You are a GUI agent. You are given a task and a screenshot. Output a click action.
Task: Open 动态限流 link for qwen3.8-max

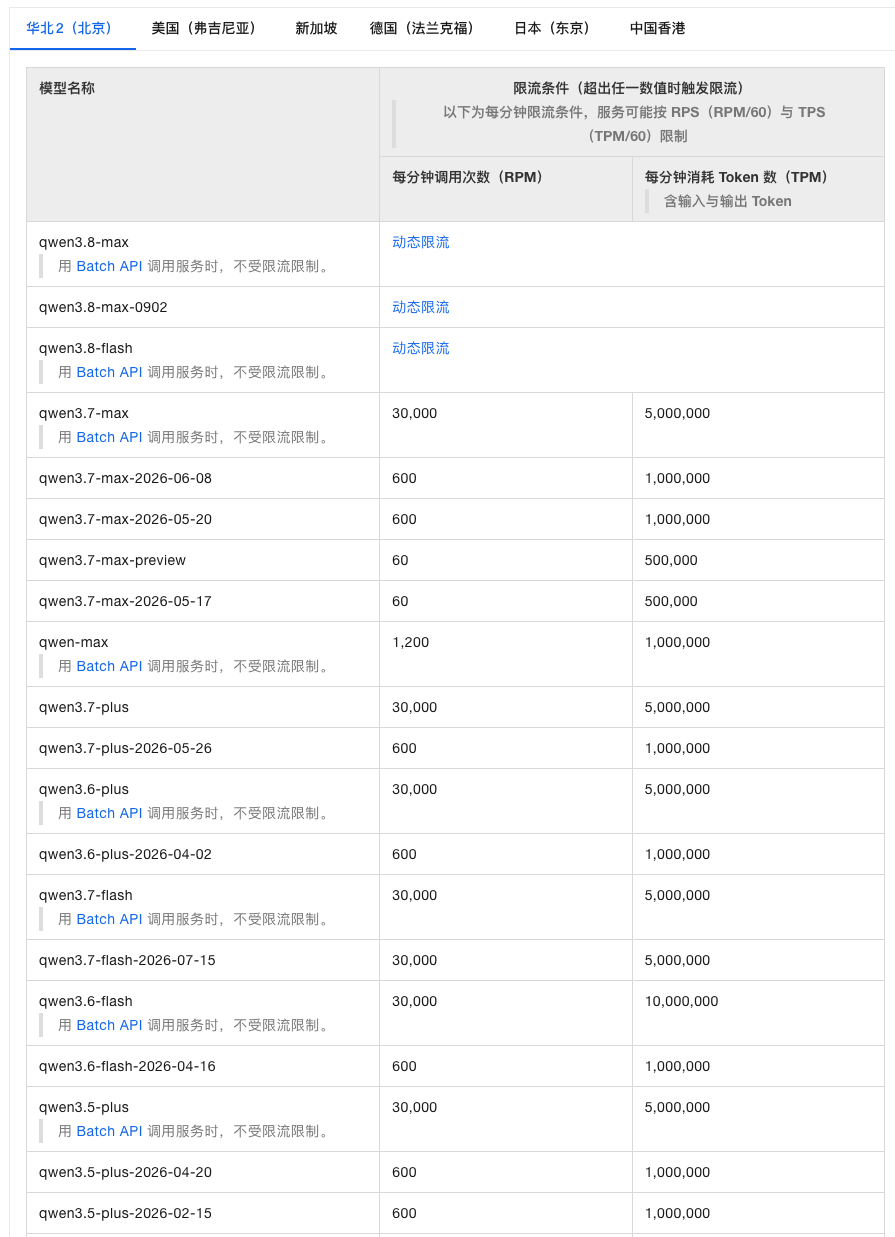pos(421,242)
